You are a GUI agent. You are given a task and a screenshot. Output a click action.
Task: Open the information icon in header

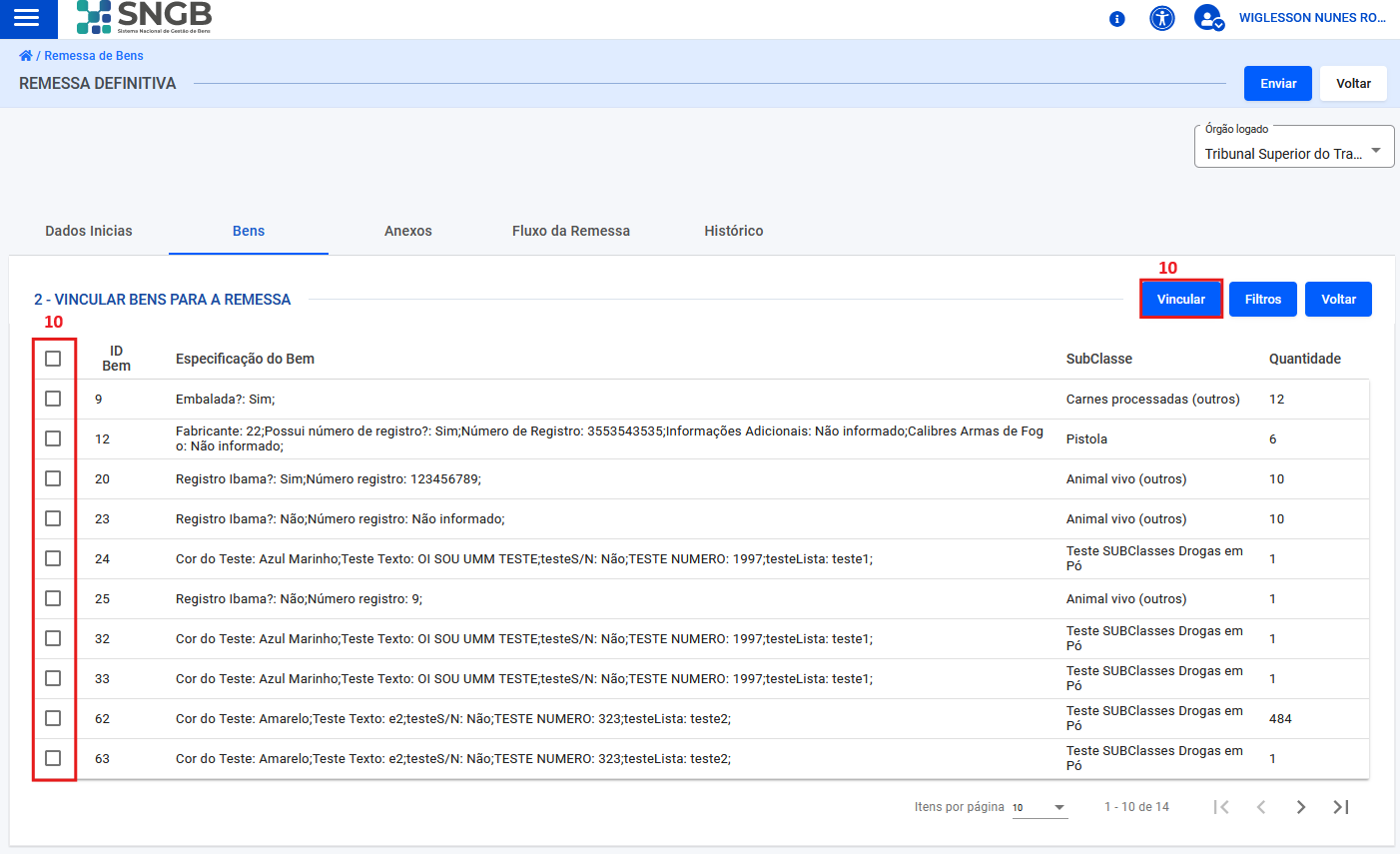[1117, 19]
